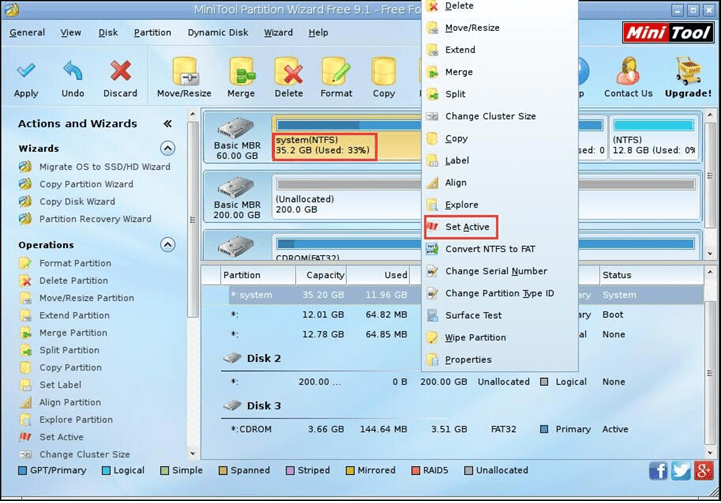Open the Help menu
The height and width of the screenshot is (503, 721).
coord(318,33)
